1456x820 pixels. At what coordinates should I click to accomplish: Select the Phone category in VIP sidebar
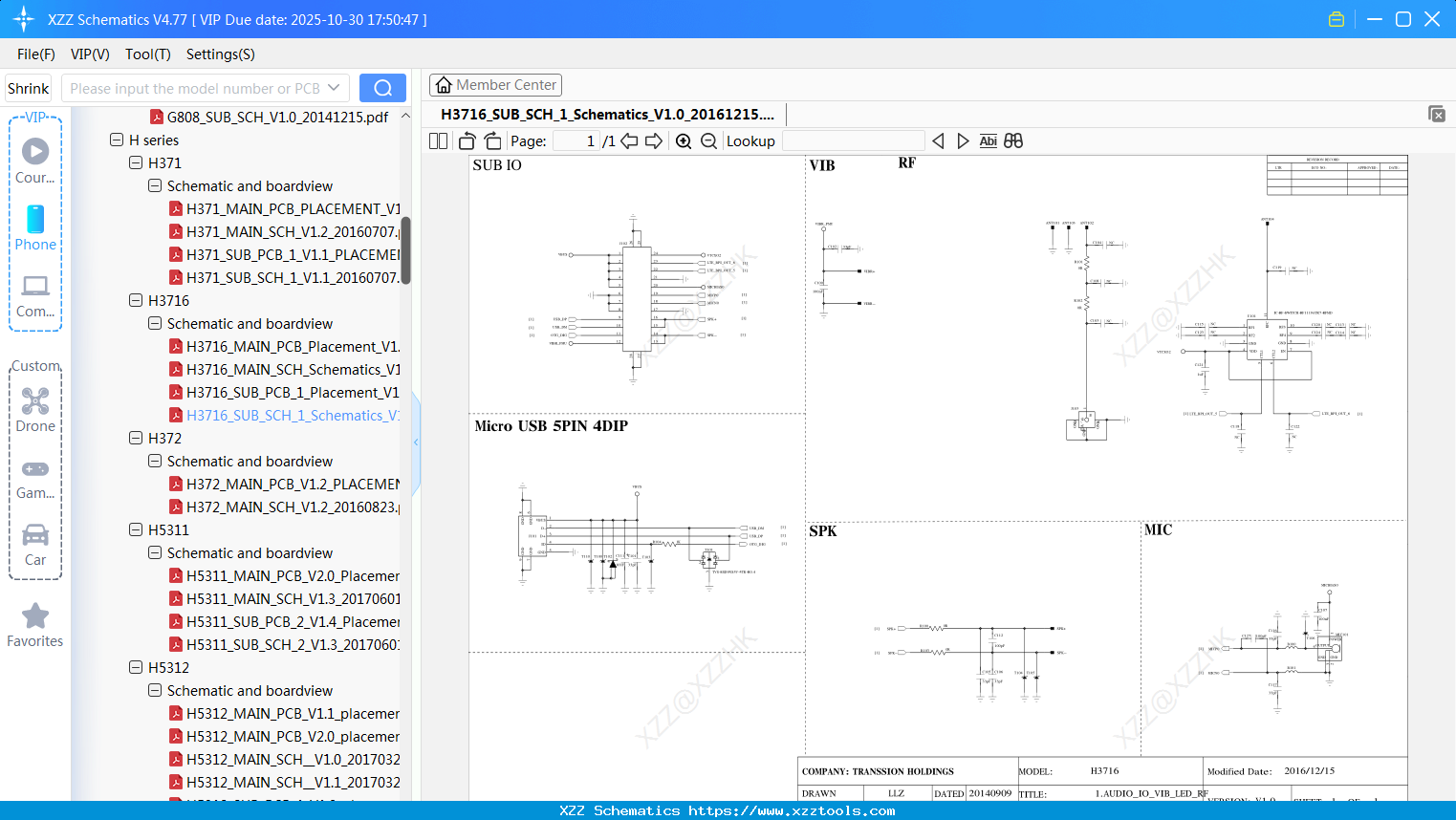tap(34, 229)
